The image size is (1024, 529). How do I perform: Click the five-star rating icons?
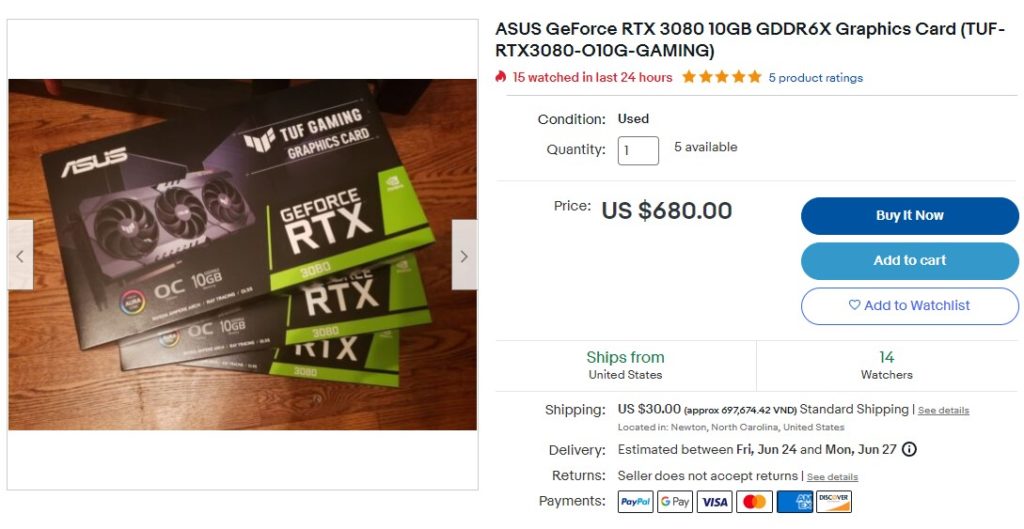722,77
